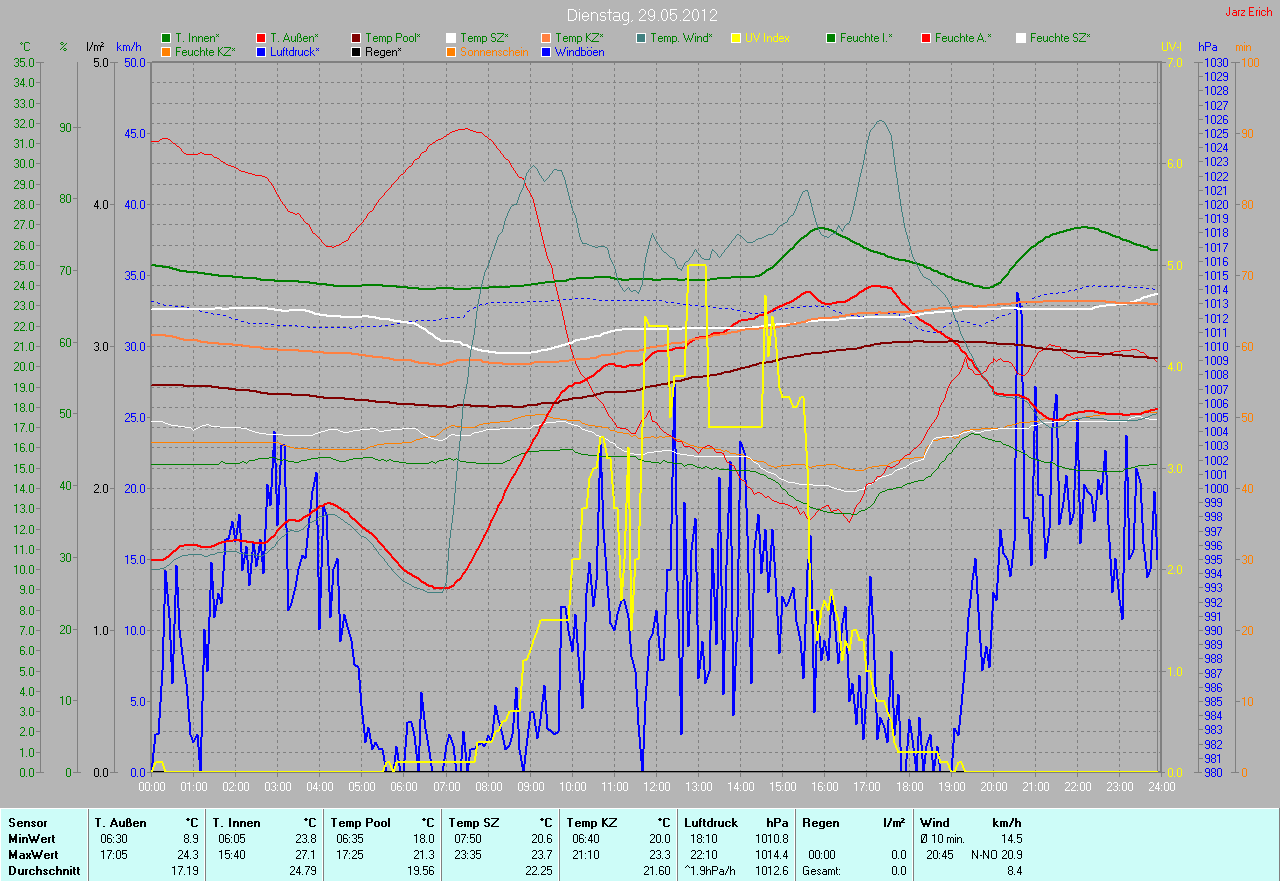Click the white Temp SZ legend square
1280x881 pixels.
[451, 38]
